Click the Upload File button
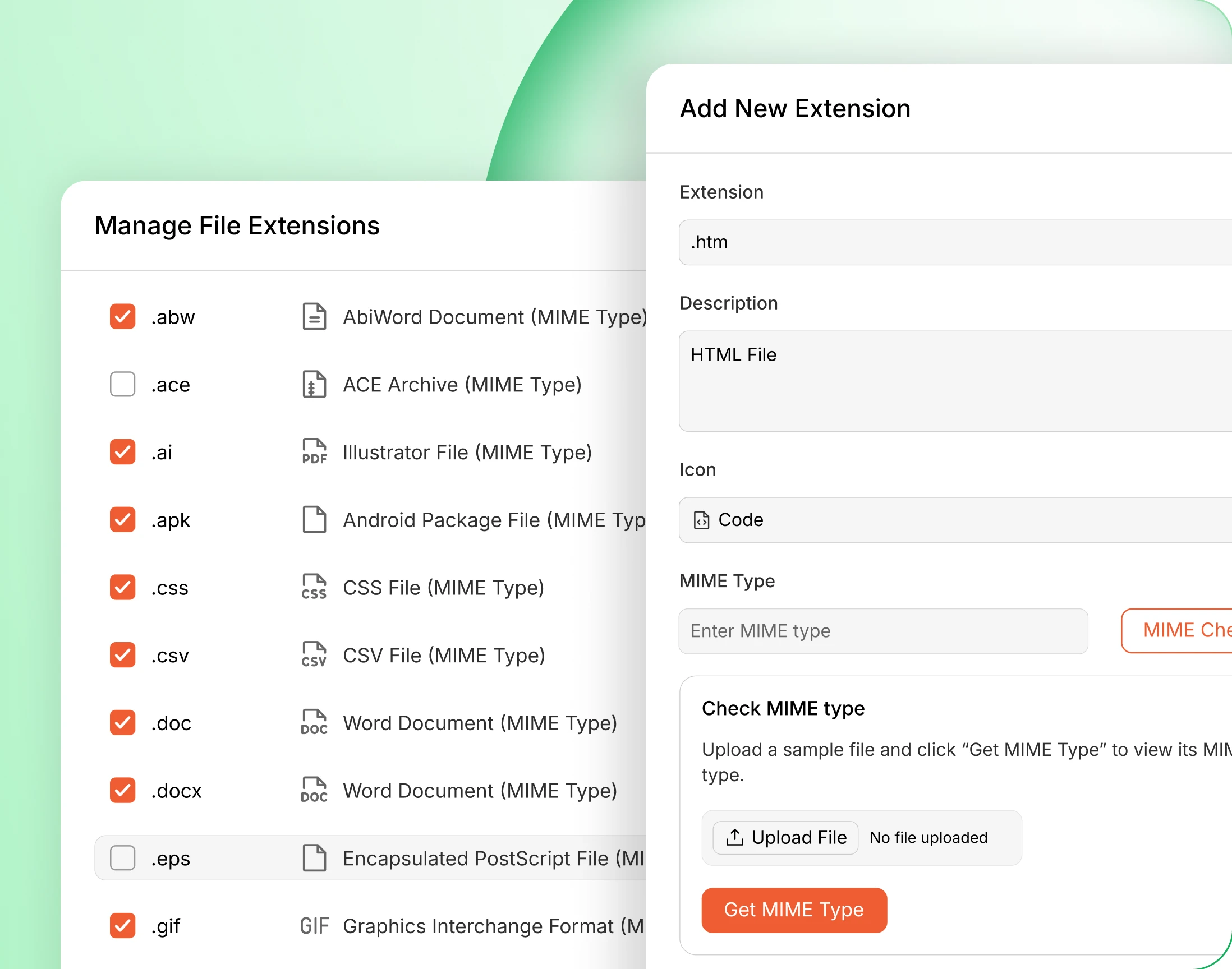This screenshot has height=969, width=1232. click(x=785, y=837)
